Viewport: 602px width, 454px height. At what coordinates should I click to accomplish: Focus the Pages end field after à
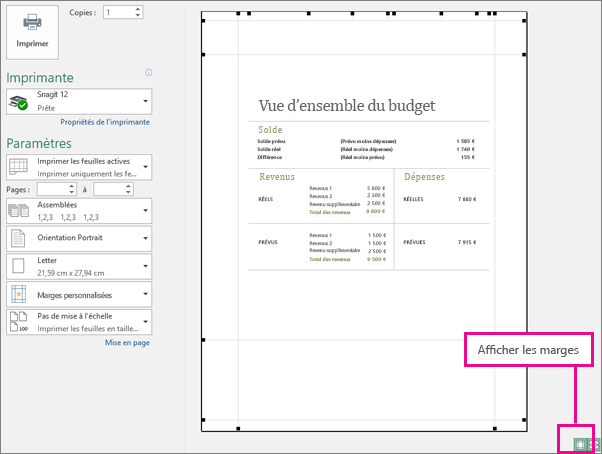click(110, 189)
